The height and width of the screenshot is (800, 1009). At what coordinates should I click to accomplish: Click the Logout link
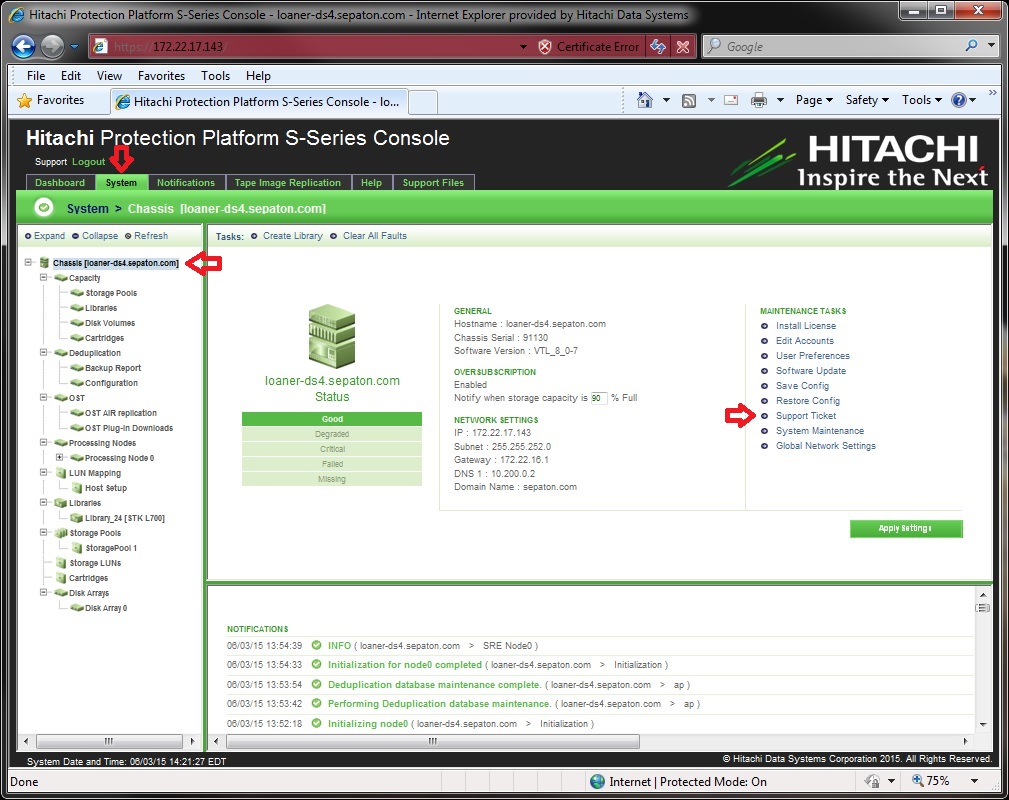88,162
